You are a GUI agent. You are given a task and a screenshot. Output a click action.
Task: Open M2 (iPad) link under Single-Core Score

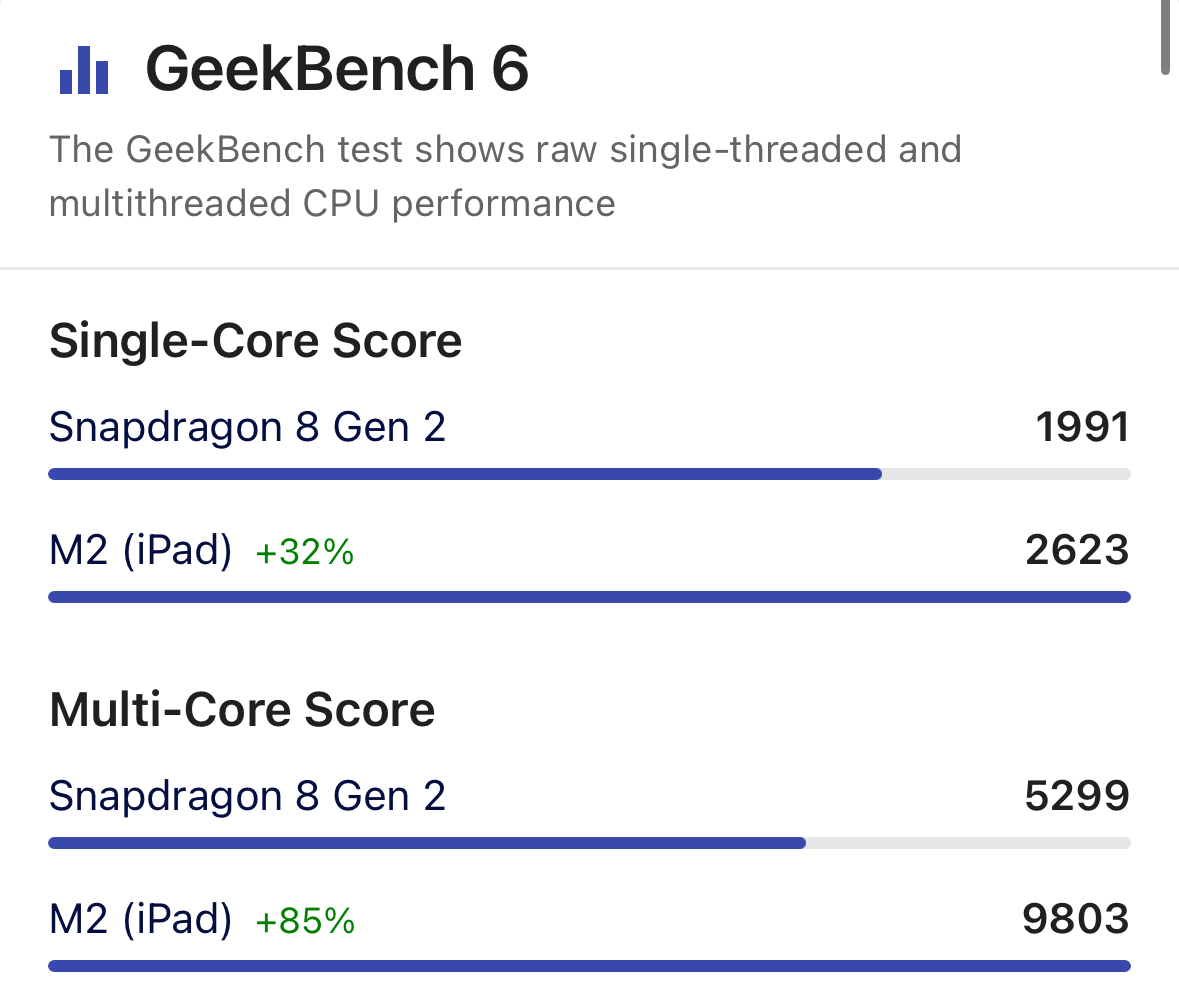coord(140,550)
